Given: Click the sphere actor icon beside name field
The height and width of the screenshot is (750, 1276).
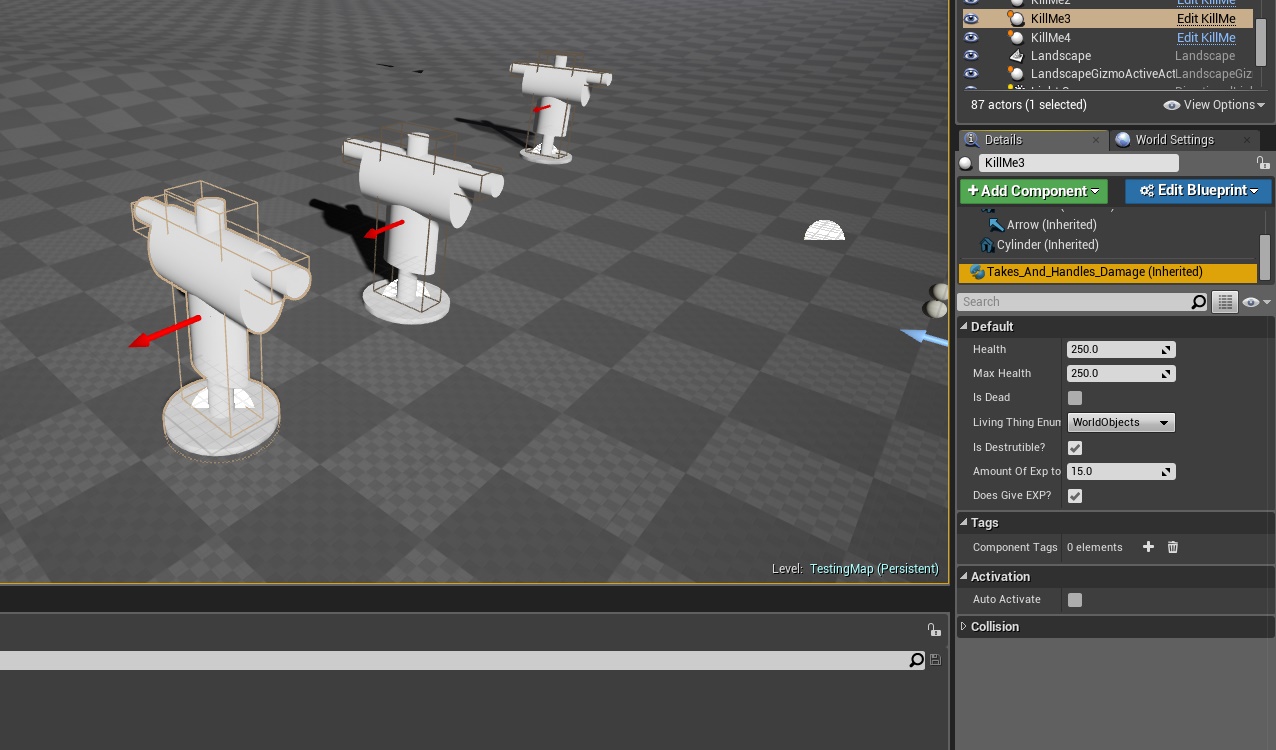Looking at the screenshot, I should 965,163.
